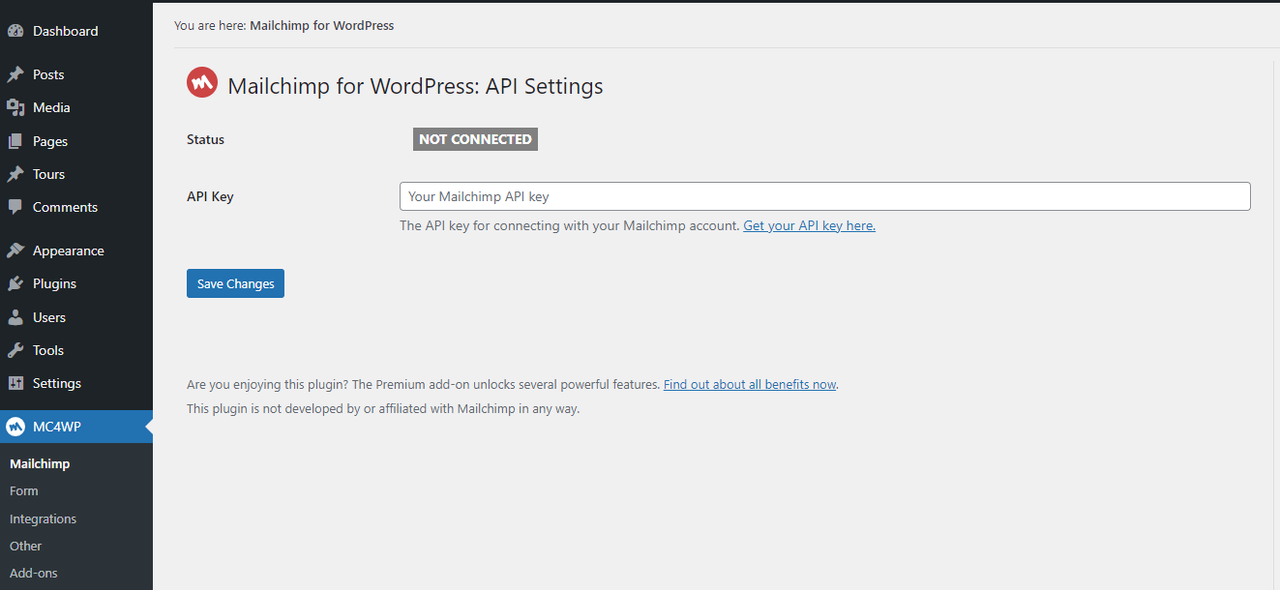Image resolution: width=1280 pixels, height=590 pixels.
Task: Click the Tours pushpin icon
Action: (x=15, y=174)
